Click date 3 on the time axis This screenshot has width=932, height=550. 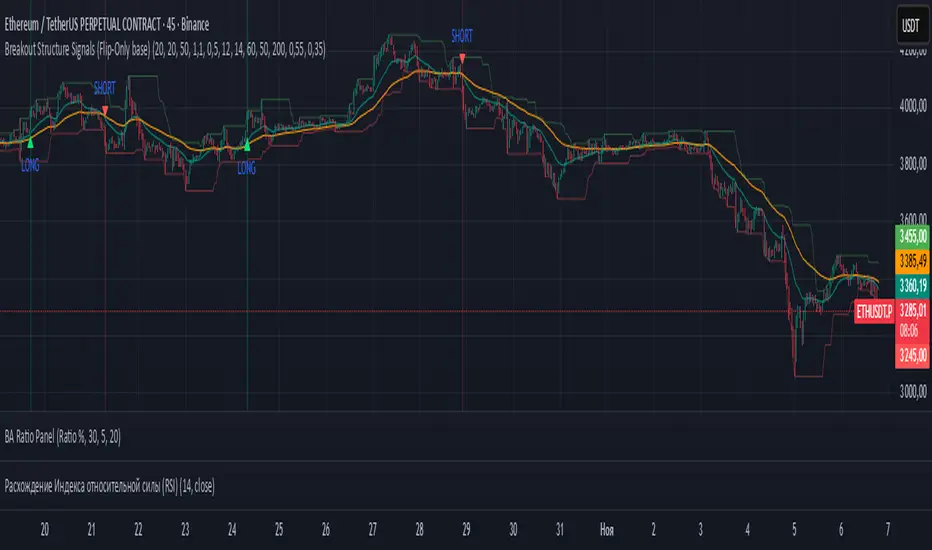click(700, 529)
